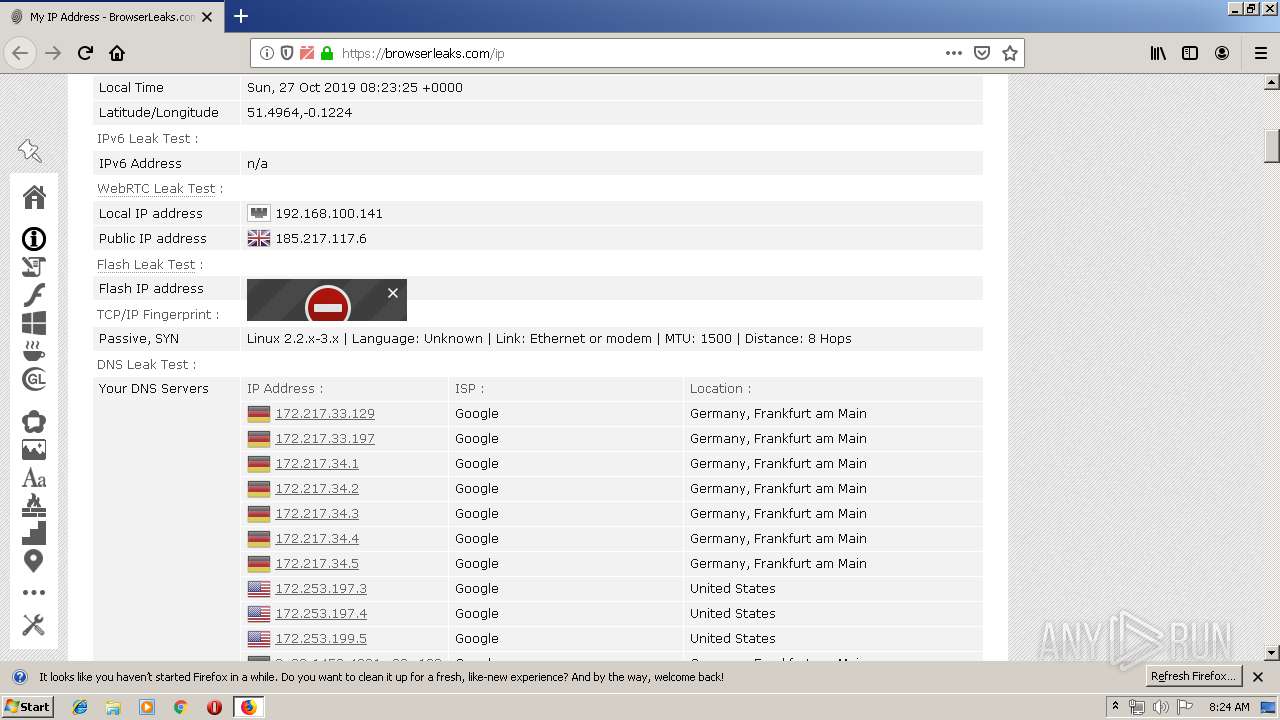Open the Windows Start menu
Viewport: 1280px width, 720px height.
[28, 707]
